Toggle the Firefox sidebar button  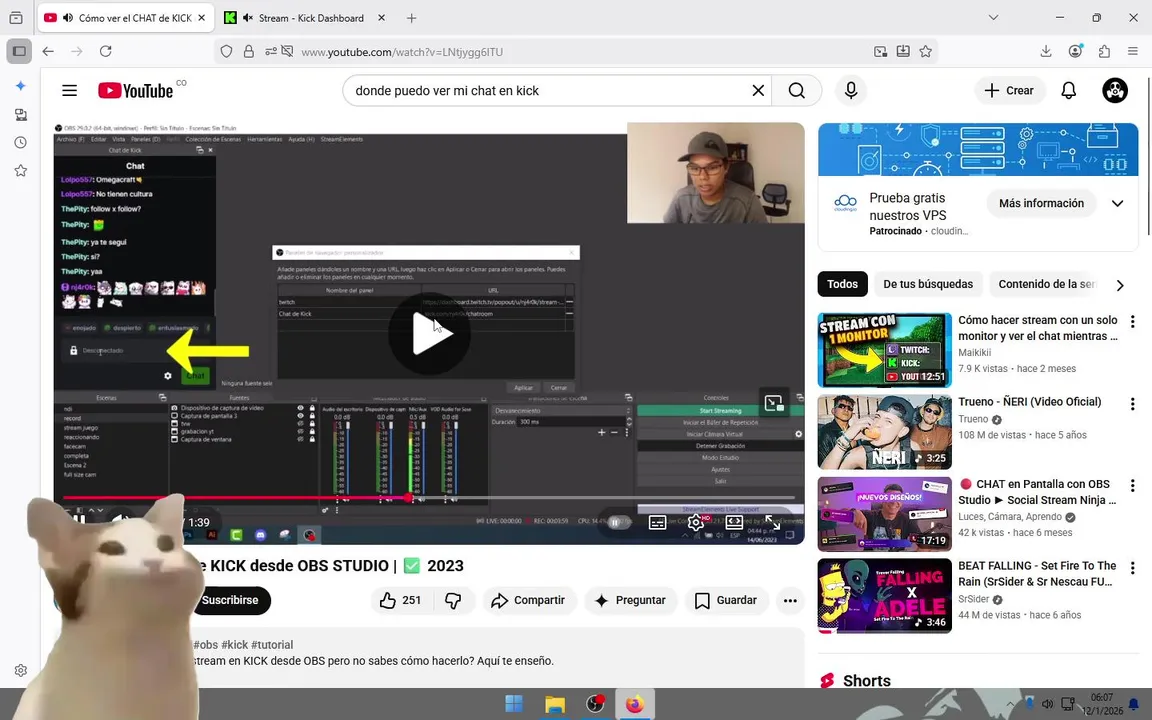click(x=20, y=51)
